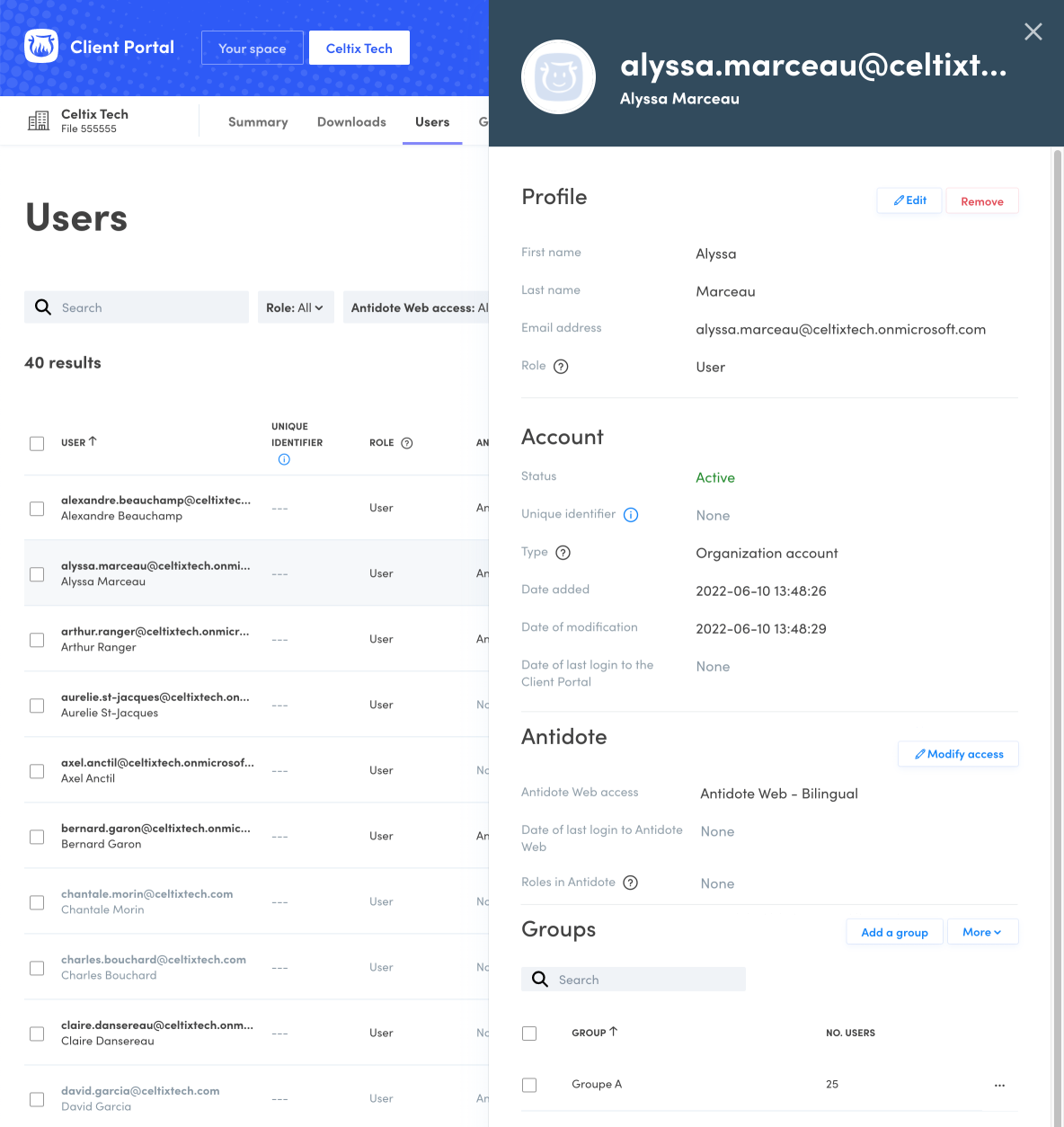The height and width of the screenshot is (1127, 1064).
Task: Click the USER column sort arrow
Action: point(93,441)
